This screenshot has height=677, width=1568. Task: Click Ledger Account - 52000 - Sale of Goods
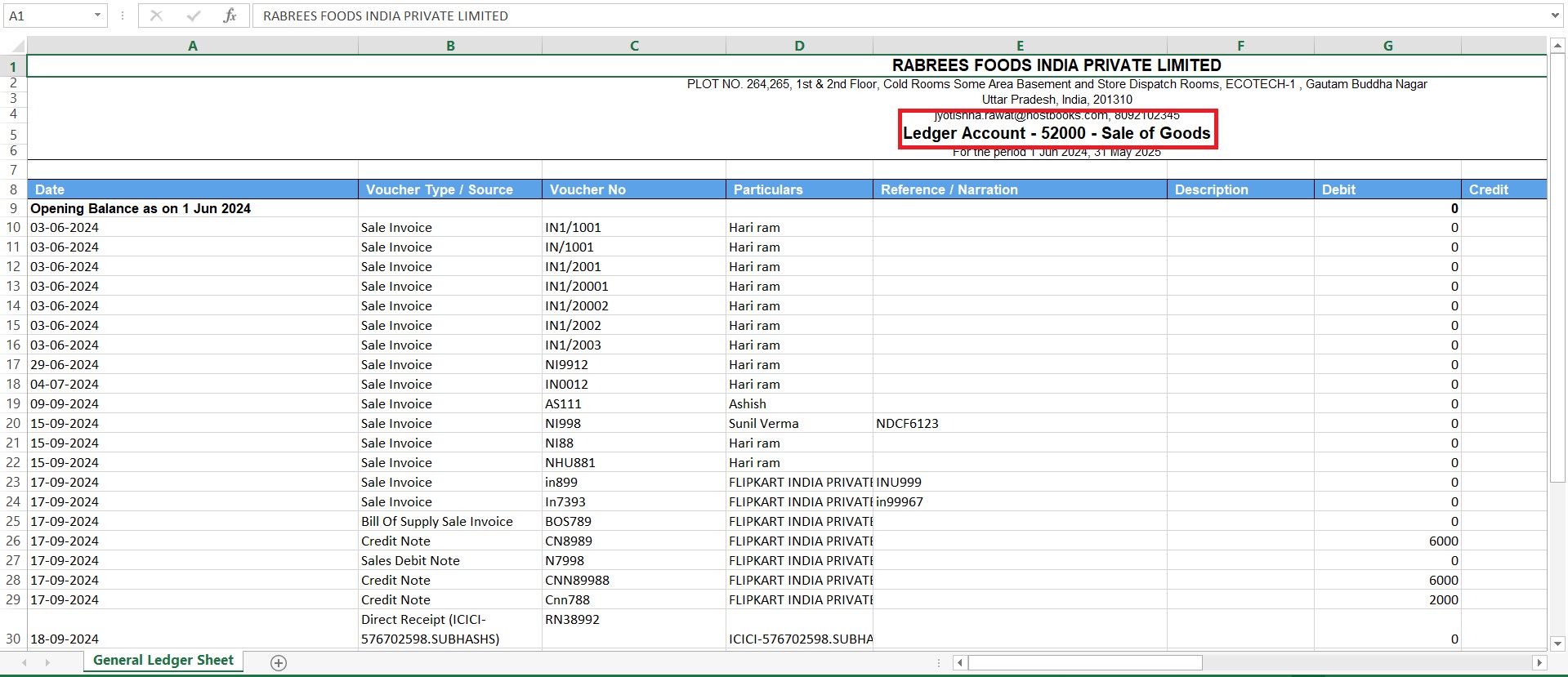coord(1057,133)
